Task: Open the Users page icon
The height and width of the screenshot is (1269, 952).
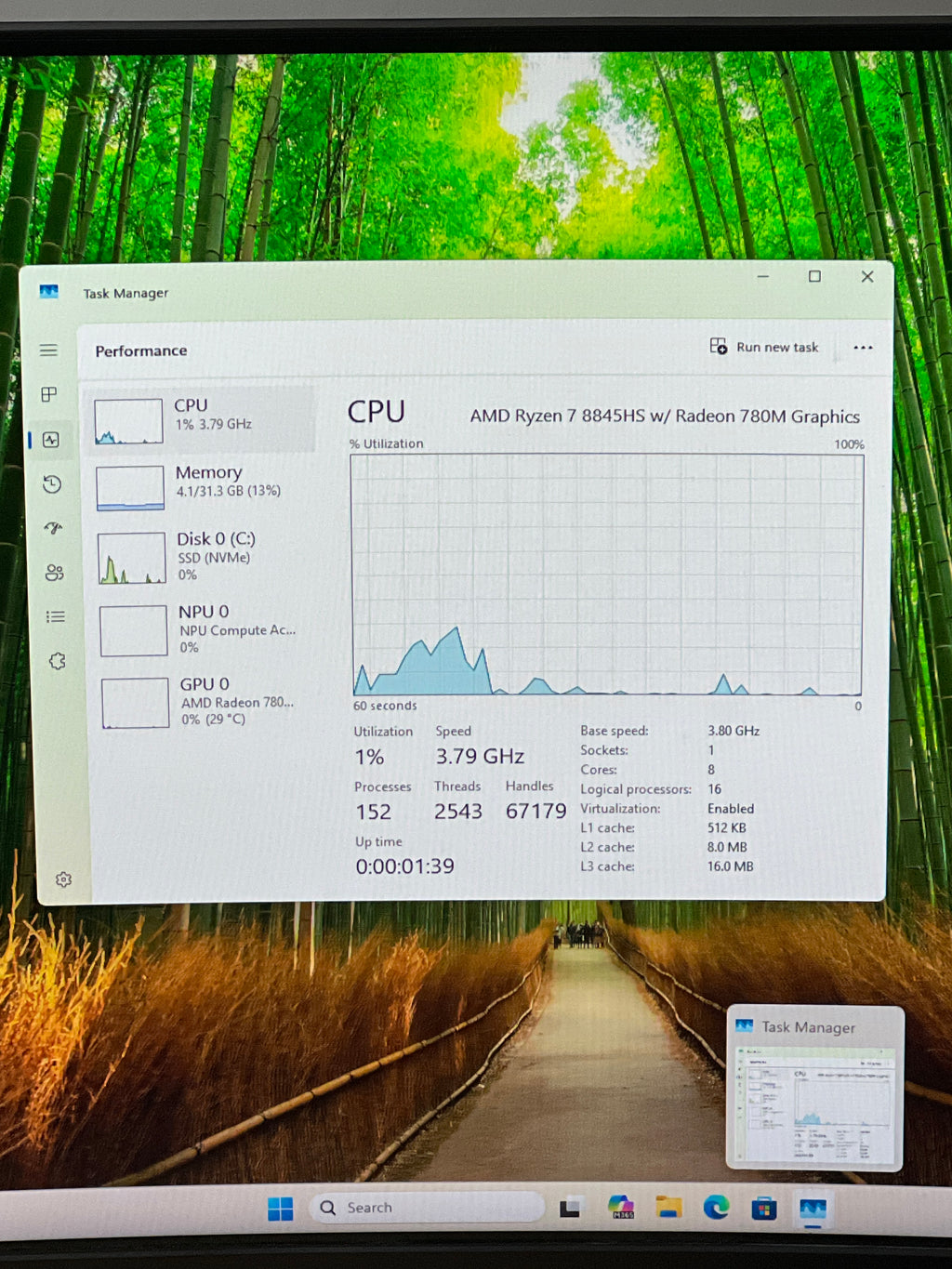Action: pos(55,572)
